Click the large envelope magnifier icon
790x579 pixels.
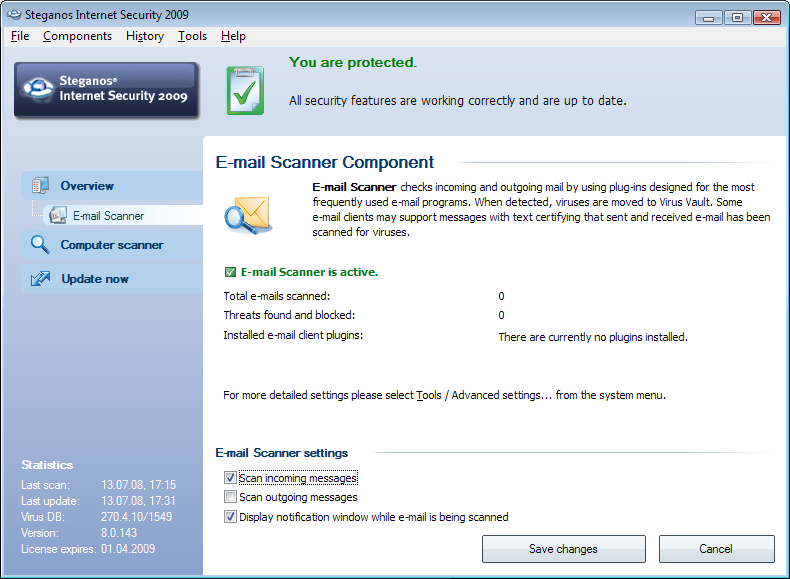click(248, 215)
